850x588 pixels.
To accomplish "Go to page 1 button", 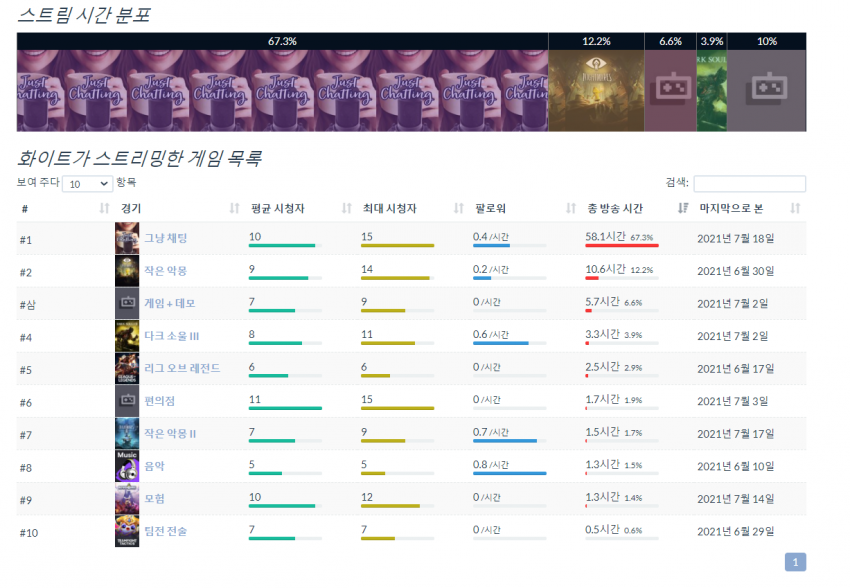I will click(795, 562).
